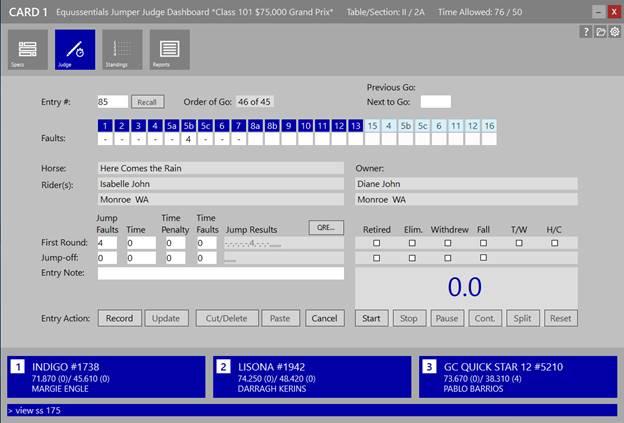Click First Round Time Penalty field
This screenshot has height=423, width=624.
(x=176, y=243)
